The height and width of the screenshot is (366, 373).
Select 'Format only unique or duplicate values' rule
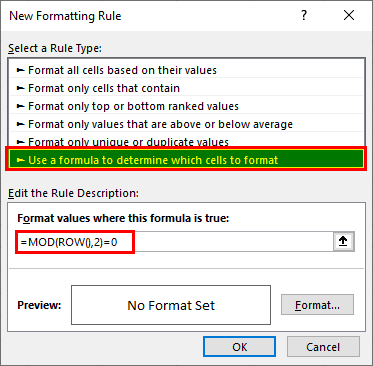point(186,141)
